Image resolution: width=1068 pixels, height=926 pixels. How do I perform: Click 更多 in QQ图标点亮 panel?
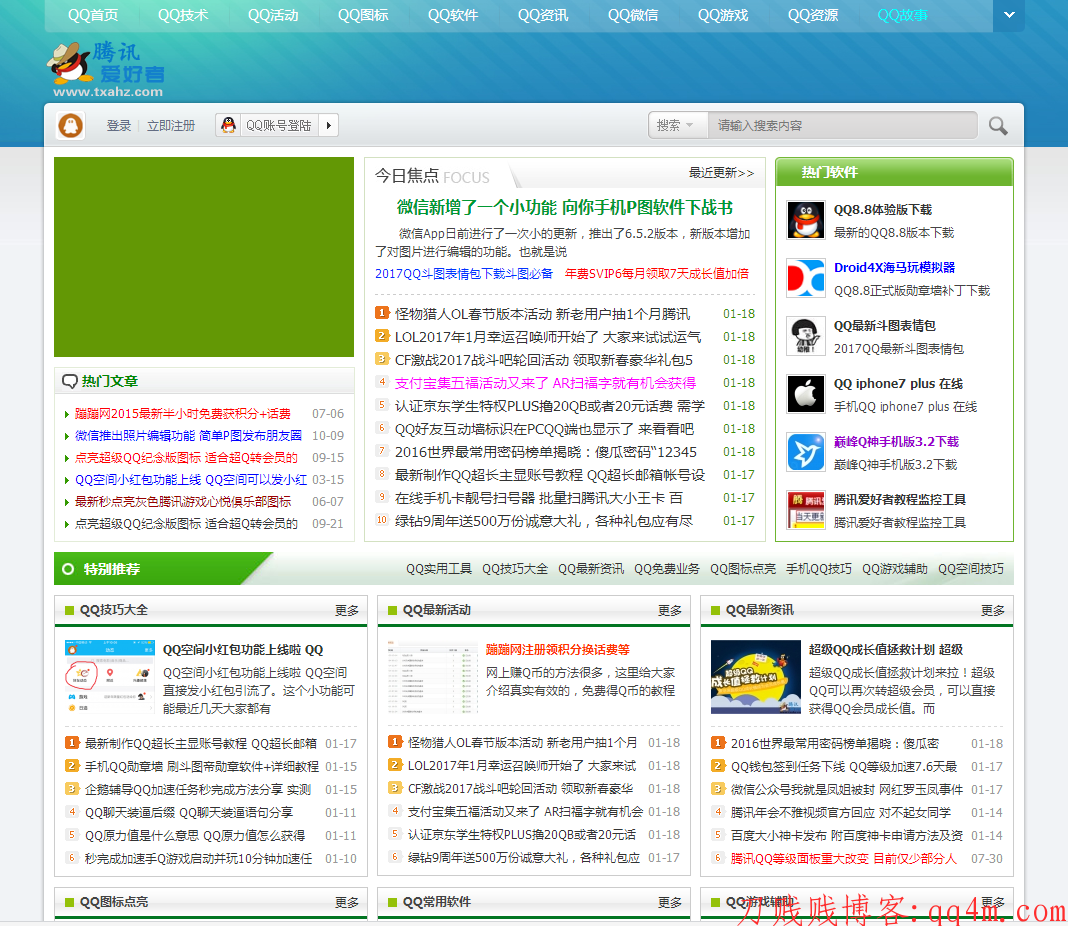(x=347, y=903)
